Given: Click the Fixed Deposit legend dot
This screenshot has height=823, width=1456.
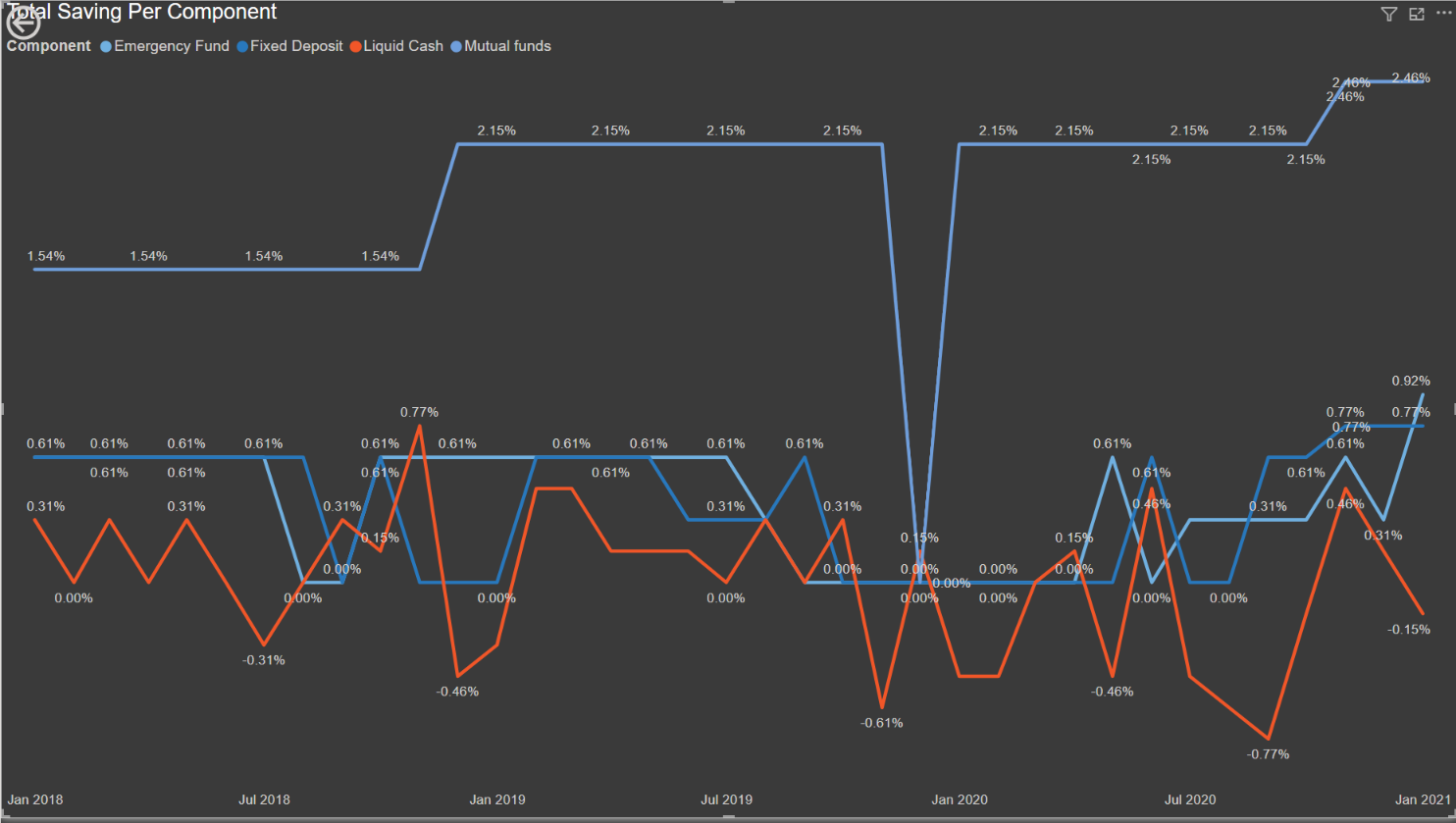Looking at the screenshot, I should (x=240, y=45).
